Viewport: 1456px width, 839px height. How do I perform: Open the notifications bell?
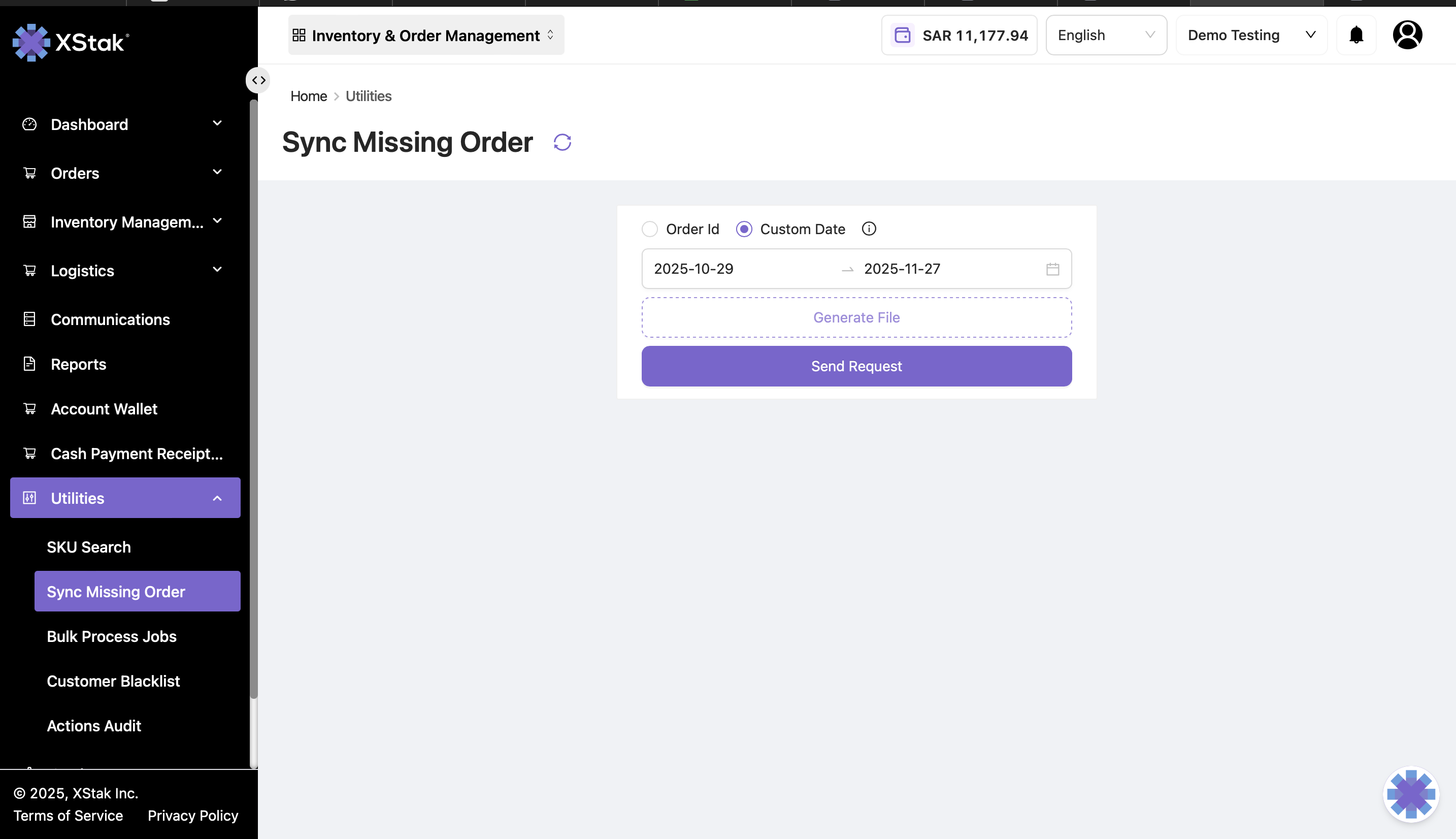click(x=1356, y=35)
